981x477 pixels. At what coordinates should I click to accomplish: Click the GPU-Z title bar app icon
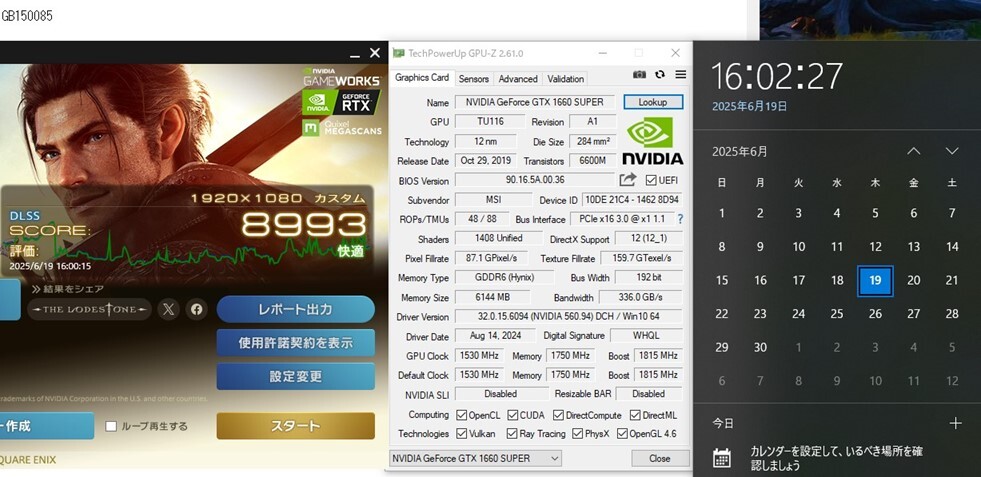[399, 53]
